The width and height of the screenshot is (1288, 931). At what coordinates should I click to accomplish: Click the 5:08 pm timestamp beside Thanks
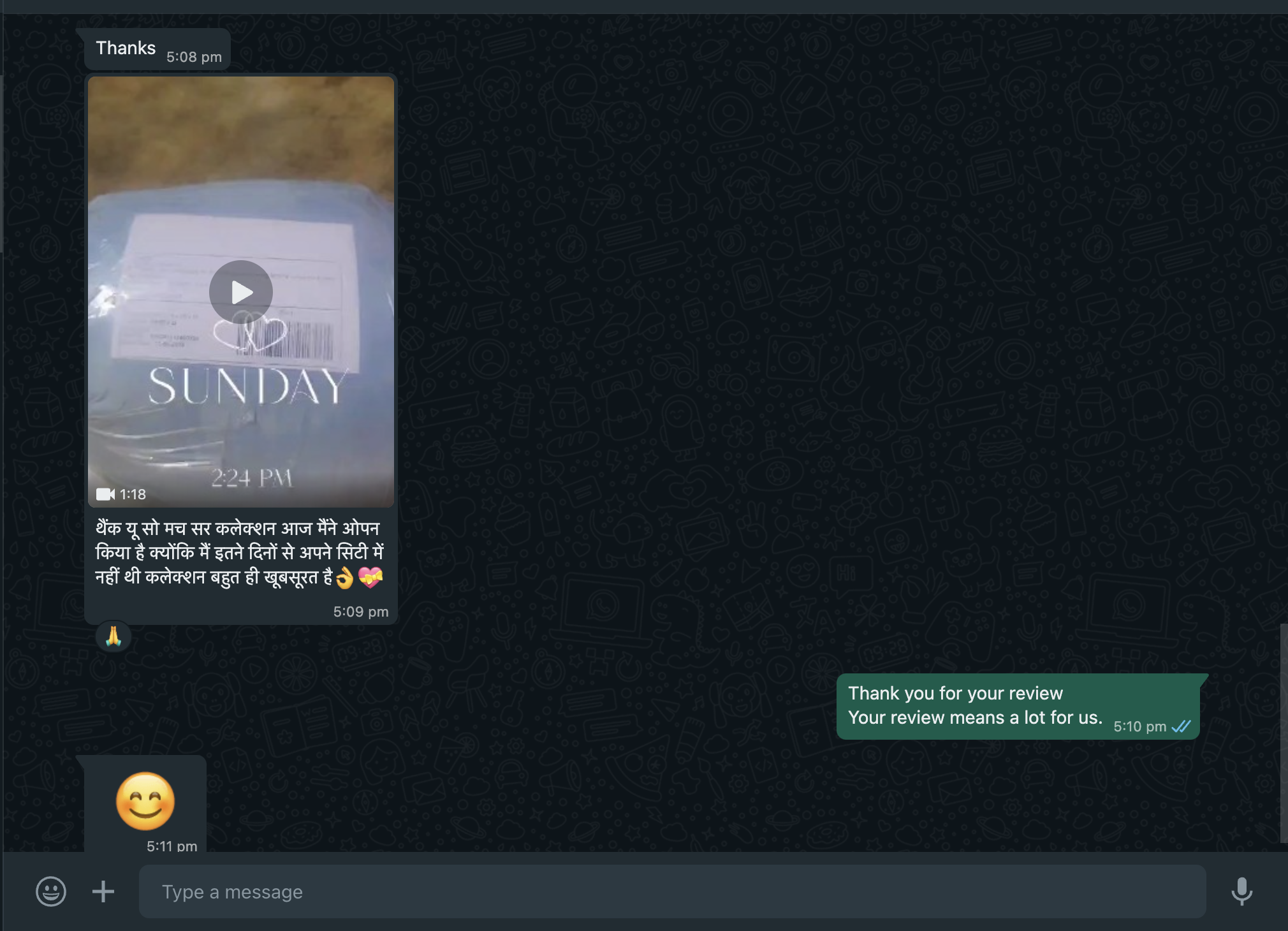click(194, 57)
